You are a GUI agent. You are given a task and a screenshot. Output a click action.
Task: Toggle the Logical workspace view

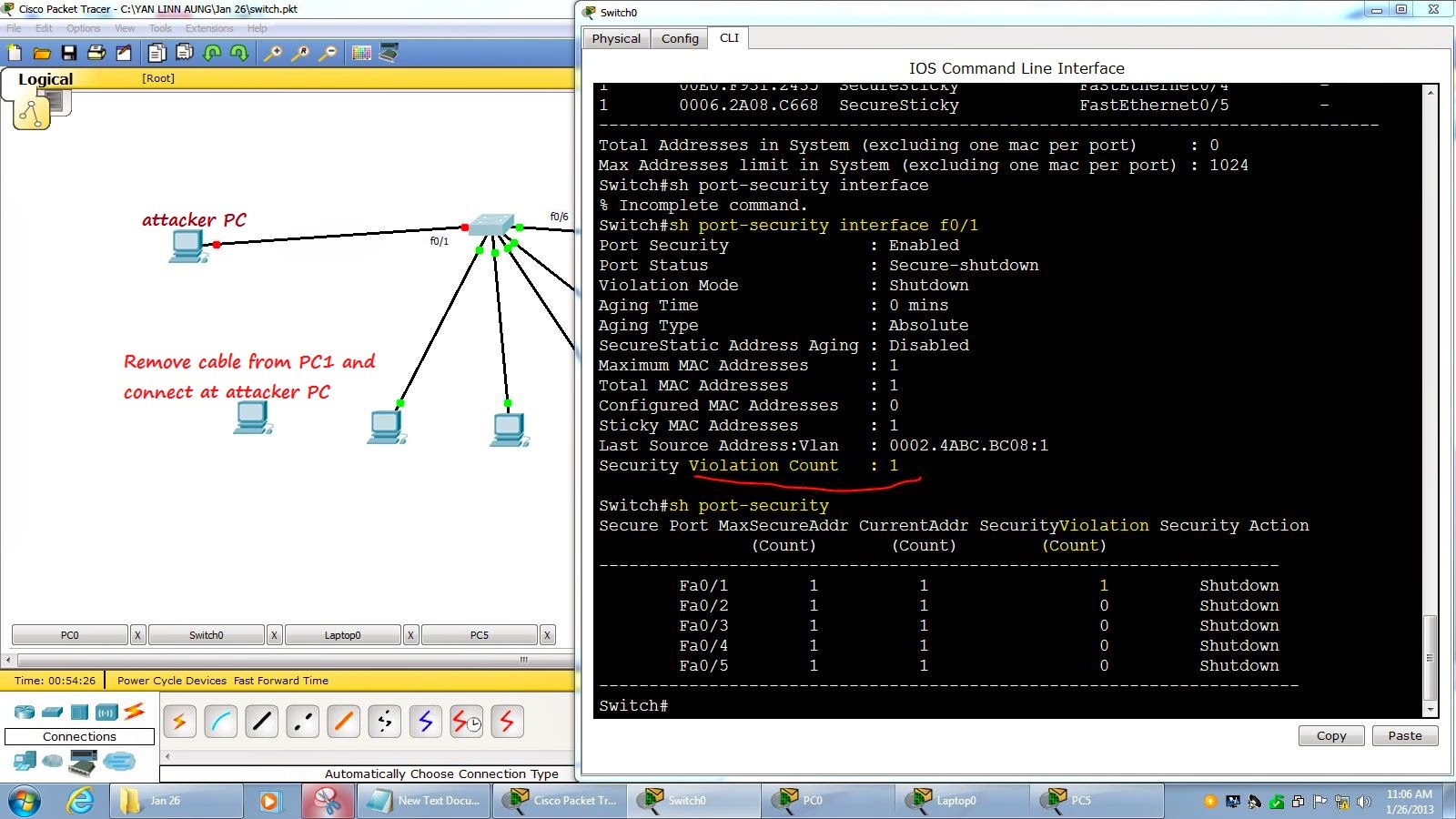click(45, 79)
